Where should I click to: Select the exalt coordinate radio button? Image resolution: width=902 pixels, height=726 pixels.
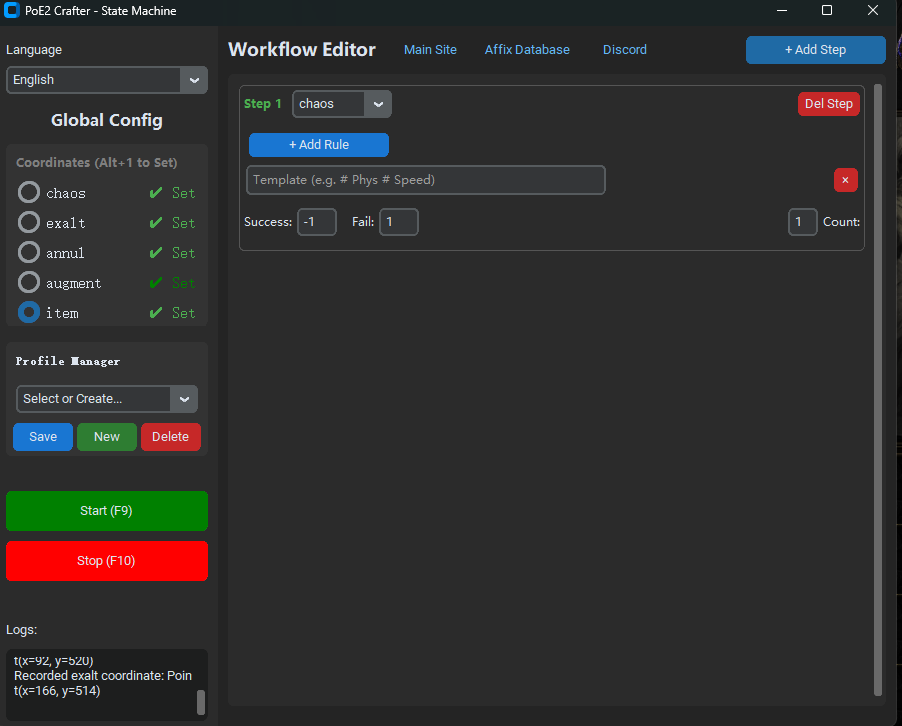coord(29,222)
